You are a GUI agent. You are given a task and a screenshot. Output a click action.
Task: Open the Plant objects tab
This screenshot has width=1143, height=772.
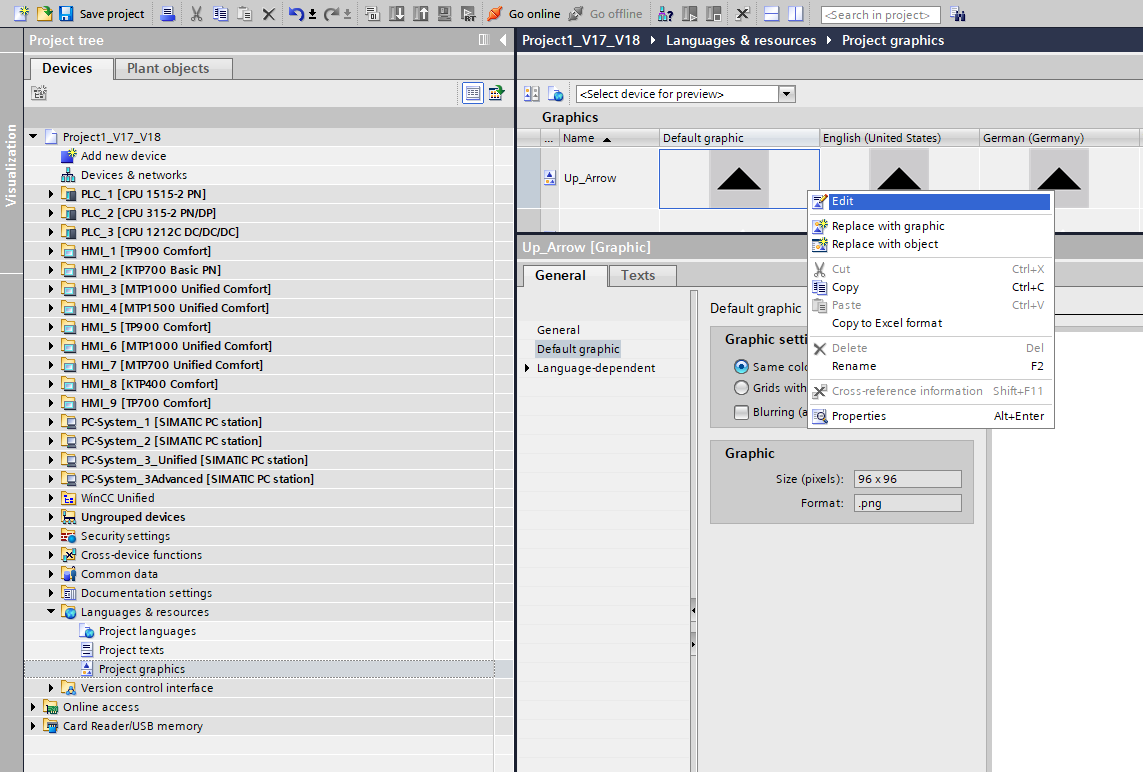(x=167, y=69)
